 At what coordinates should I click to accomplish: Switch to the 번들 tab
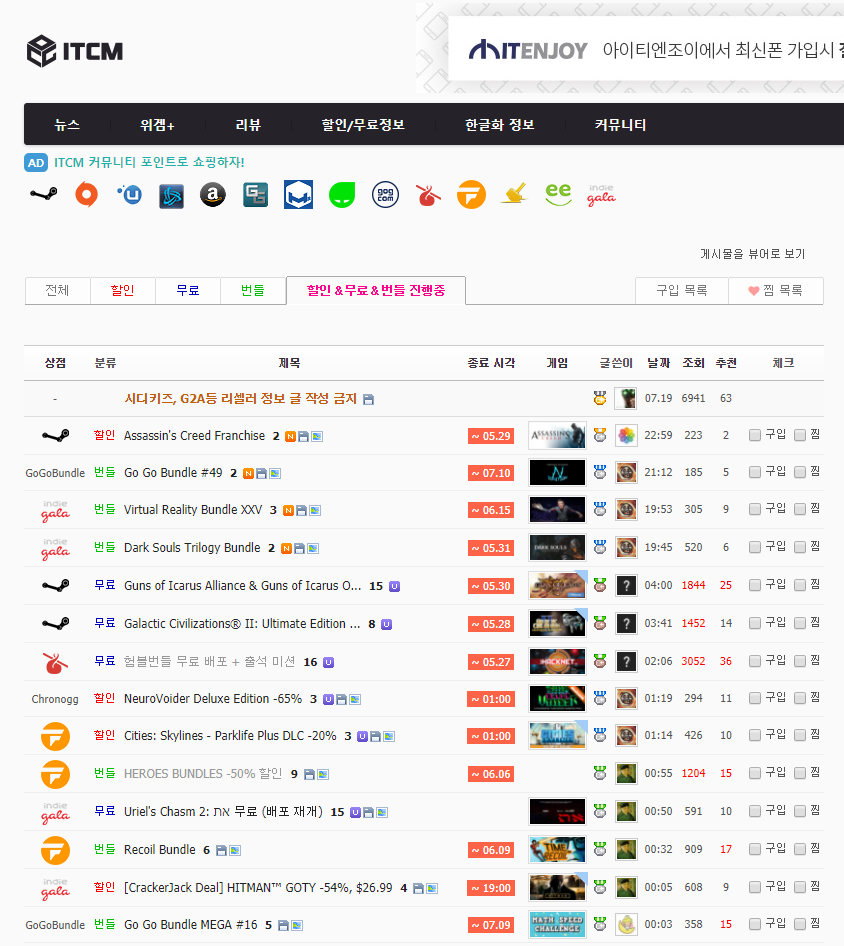pos(253,291)
